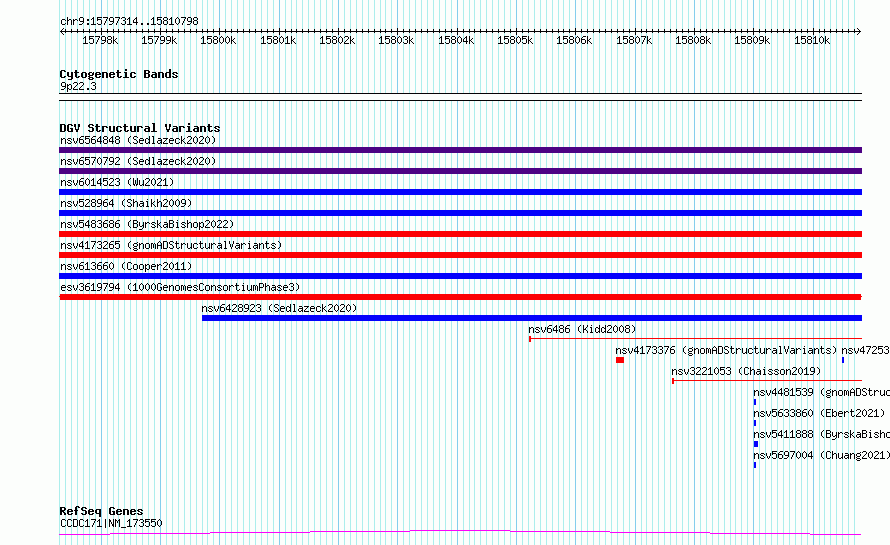Select the nsv613660 blue variant bar
Image resolution: width=890 pixels, height=545 pixels.
click(460, 276)
